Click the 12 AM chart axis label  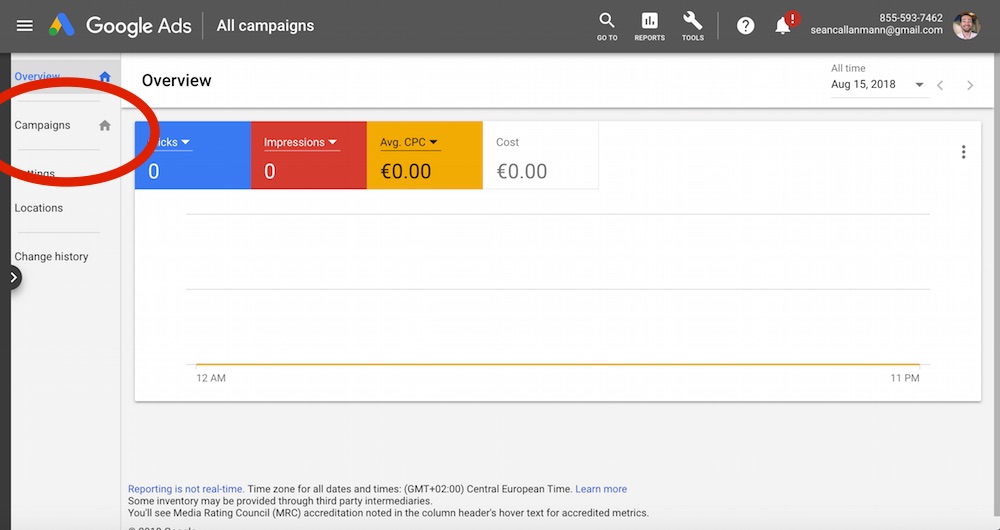[211, 378]
